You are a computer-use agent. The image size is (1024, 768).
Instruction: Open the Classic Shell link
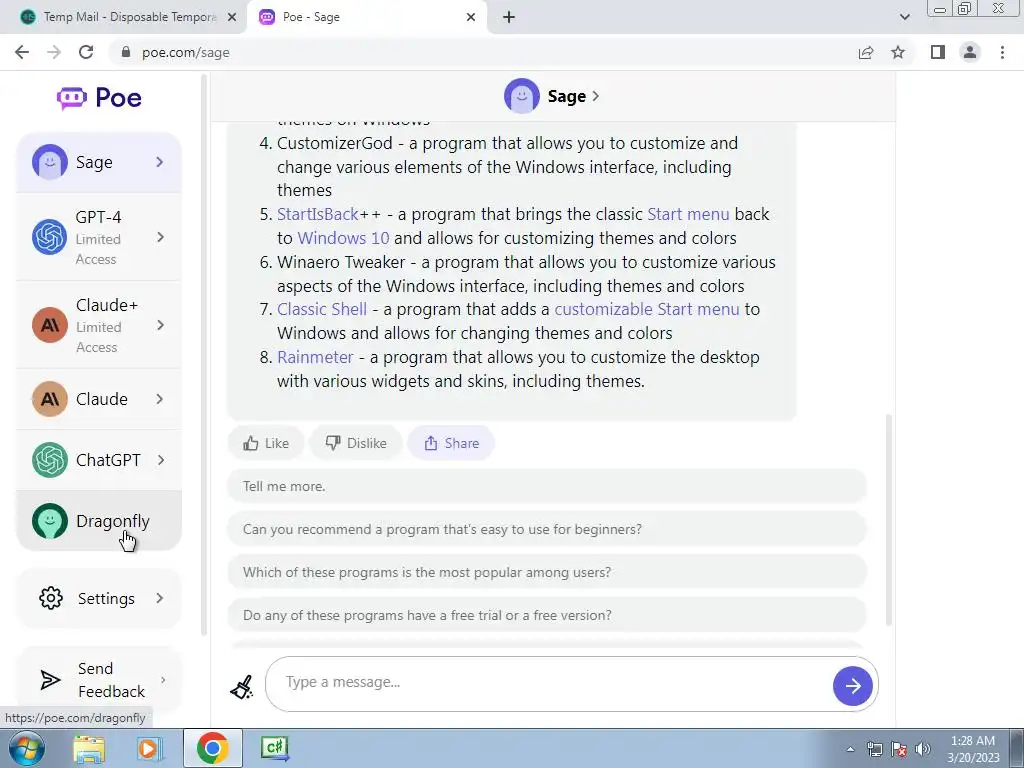pos(322,309)
